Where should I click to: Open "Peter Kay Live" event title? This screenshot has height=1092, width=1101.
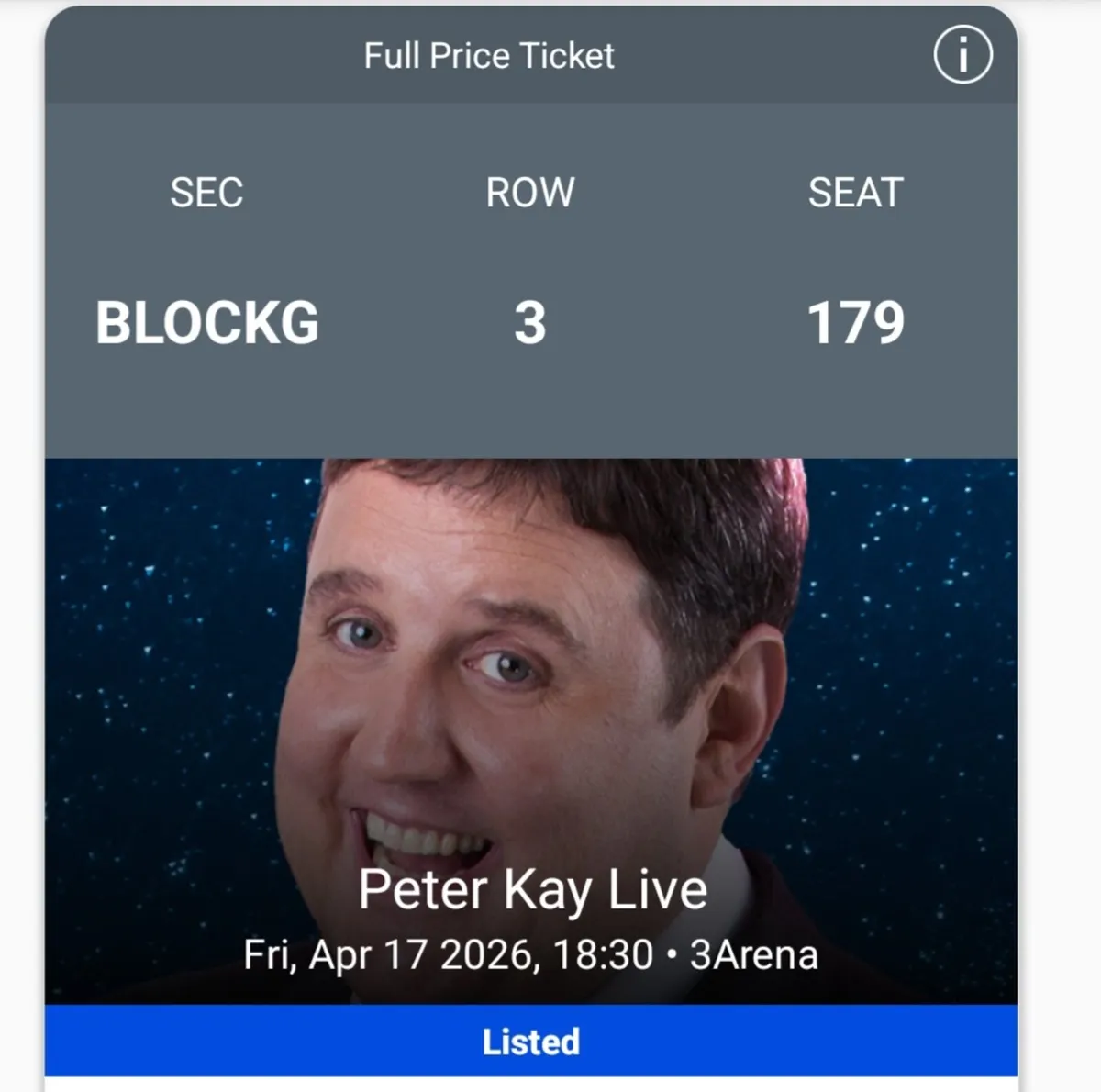click(x=532, y=886)
